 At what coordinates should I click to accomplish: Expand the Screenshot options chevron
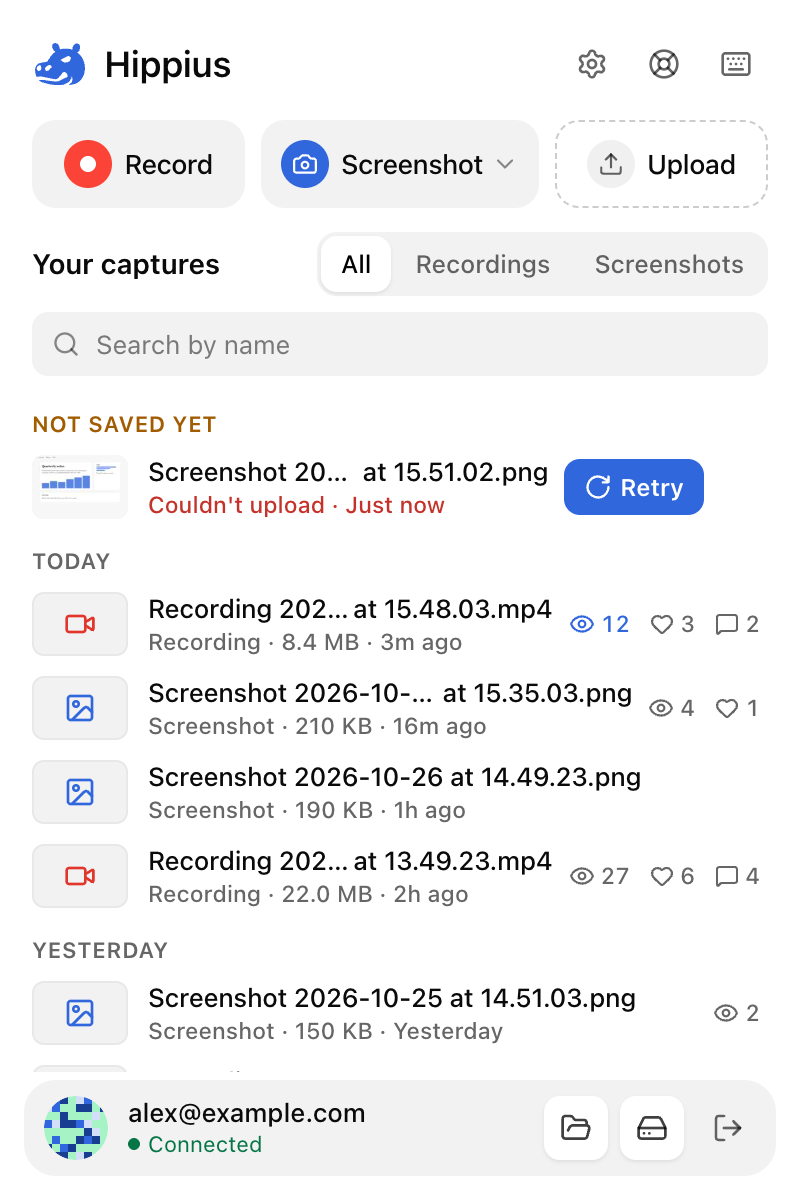(506, 164)
